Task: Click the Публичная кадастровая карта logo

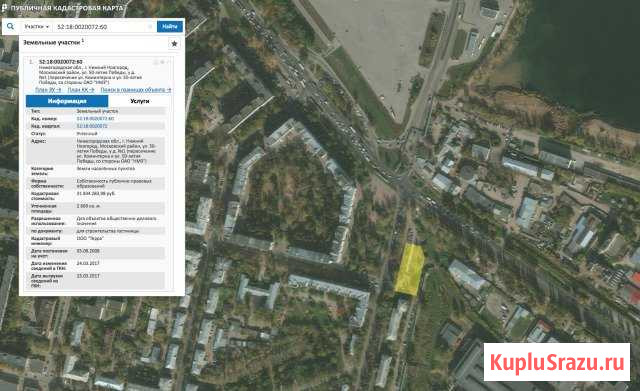Action: pyautogui.click(x=62, y=7)
